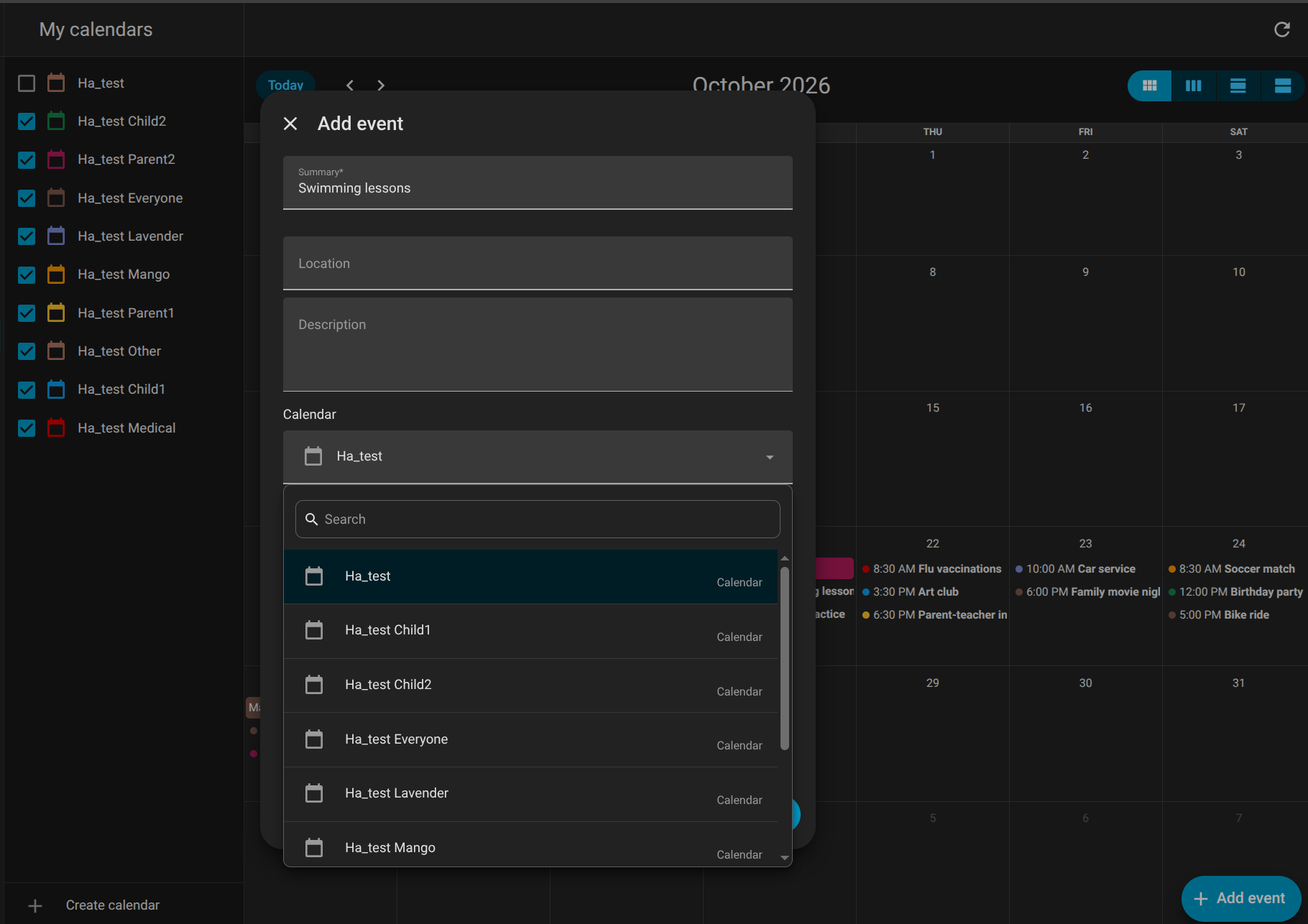Click the scroll down arrow in dropdown list
This screenshot has width=1308, height=924.
pos(785,857)
